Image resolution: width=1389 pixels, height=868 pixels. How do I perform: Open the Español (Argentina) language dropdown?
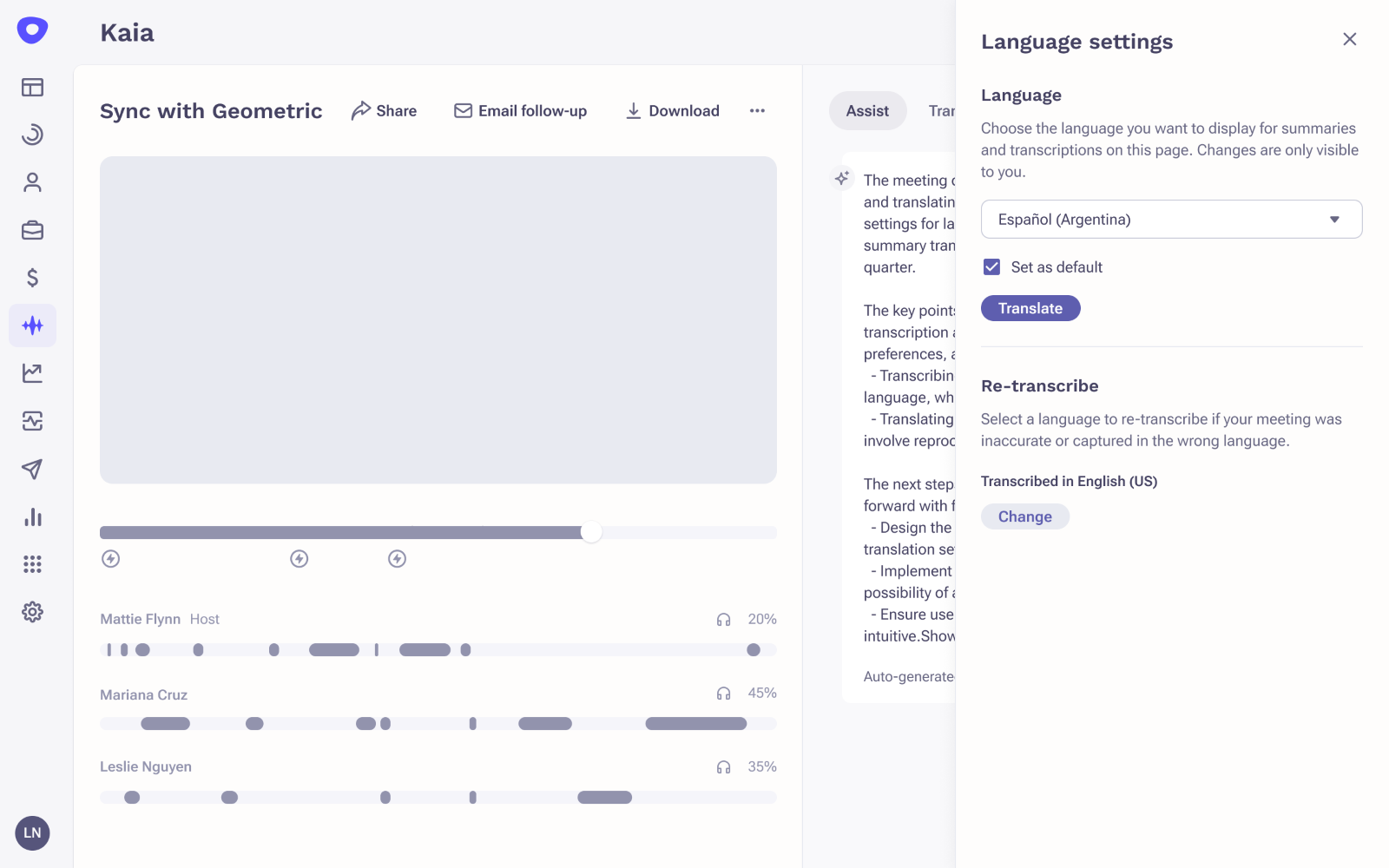tap(1170, 220)
